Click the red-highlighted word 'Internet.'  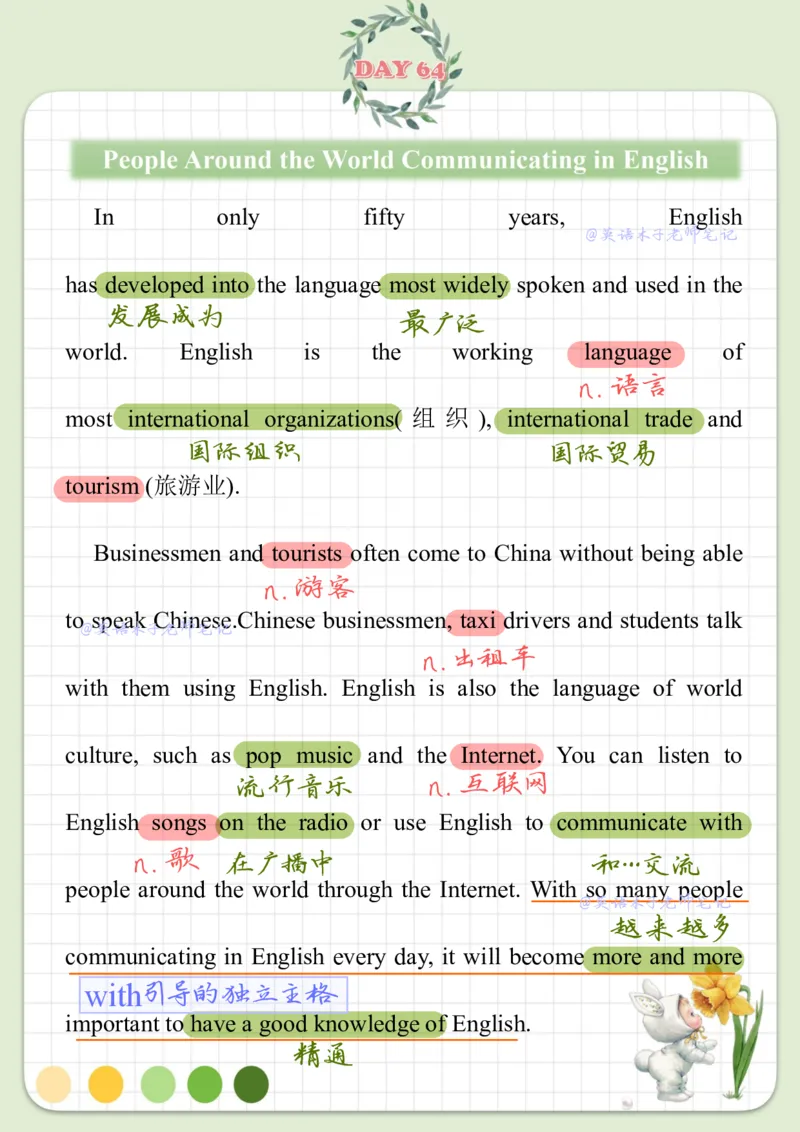tap(497, 756)
